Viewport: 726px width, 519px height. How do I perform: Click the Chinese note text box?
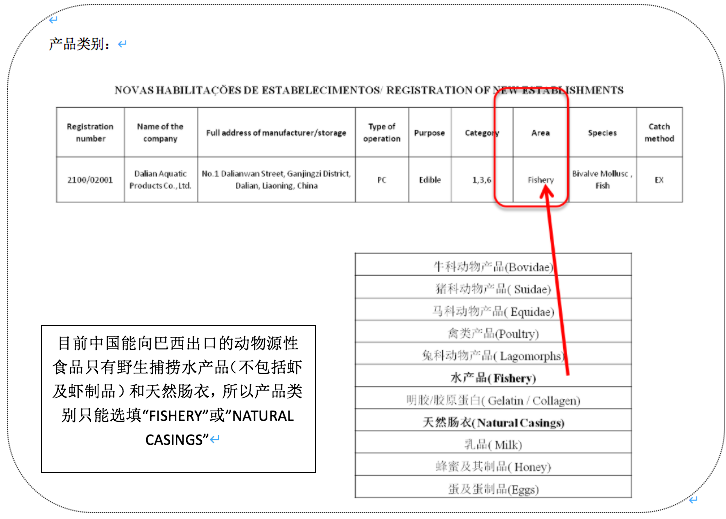[x=178, y=398]
